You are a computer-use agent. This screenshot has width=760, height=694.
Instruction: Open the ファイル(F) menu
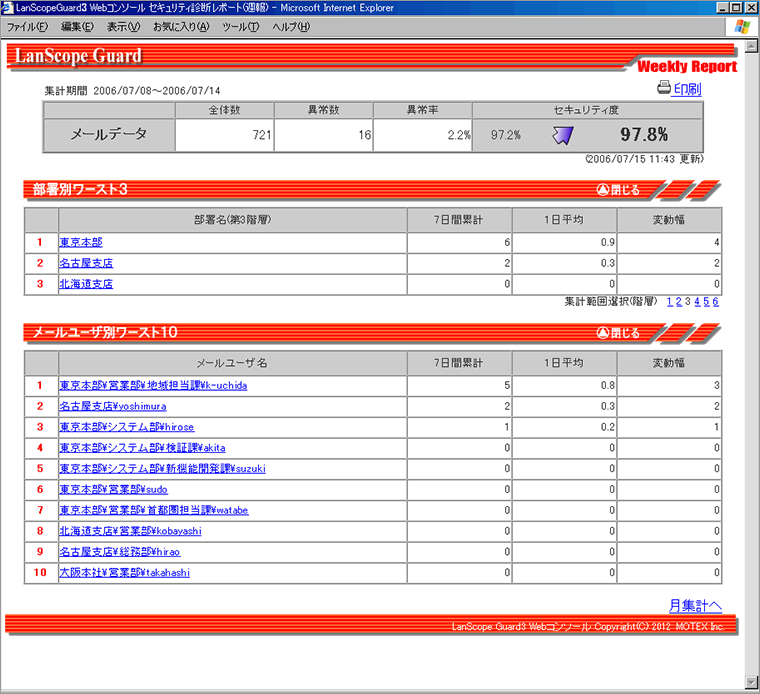[x=27, y=27]
